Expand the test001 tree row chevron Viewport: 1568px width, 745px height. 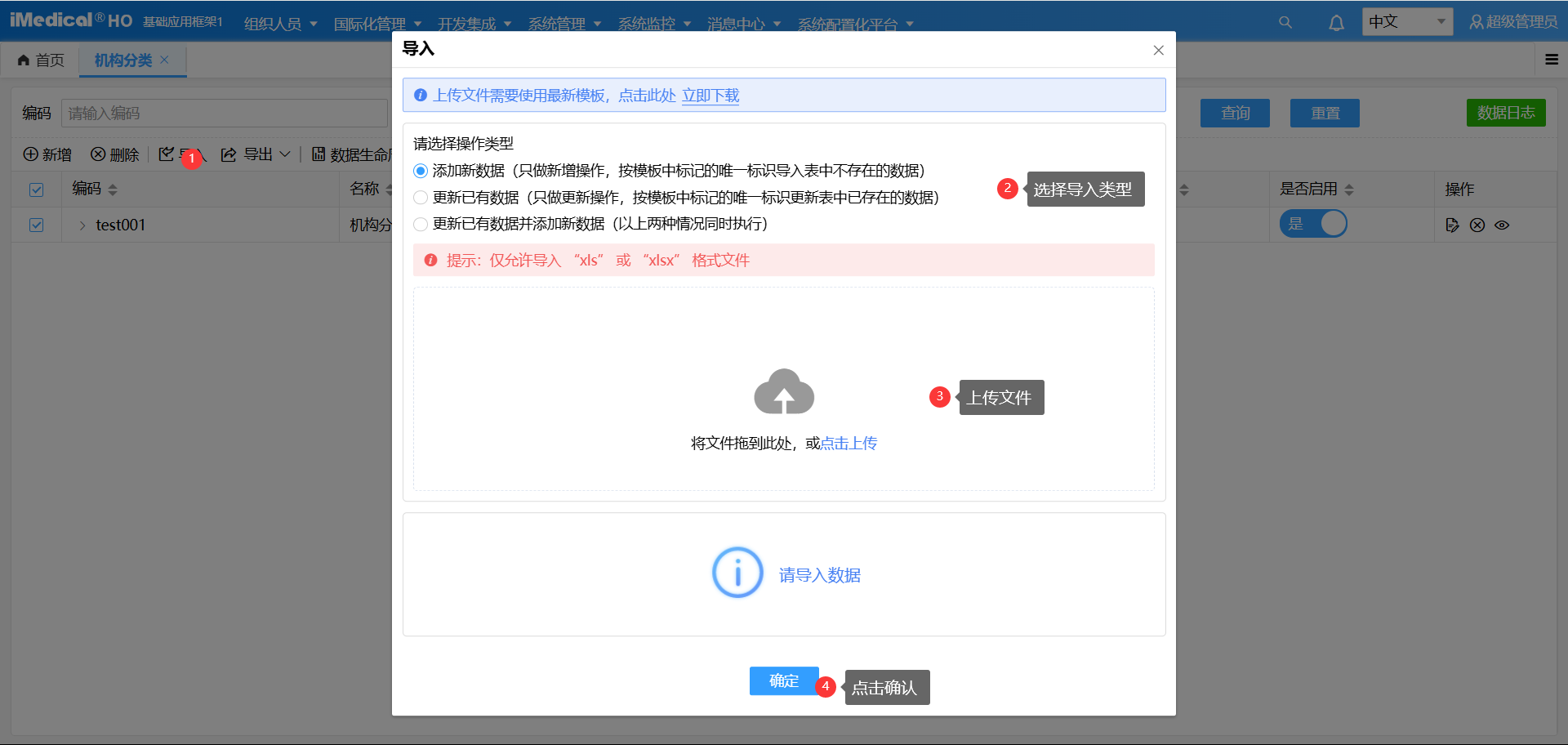[81, 225]
